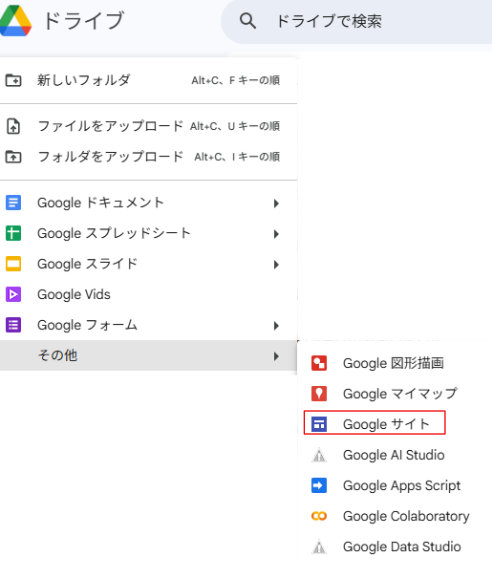Click the Google マイマップ pin icon
This screenshot has height=563, width=492.
tap(319, 394)
